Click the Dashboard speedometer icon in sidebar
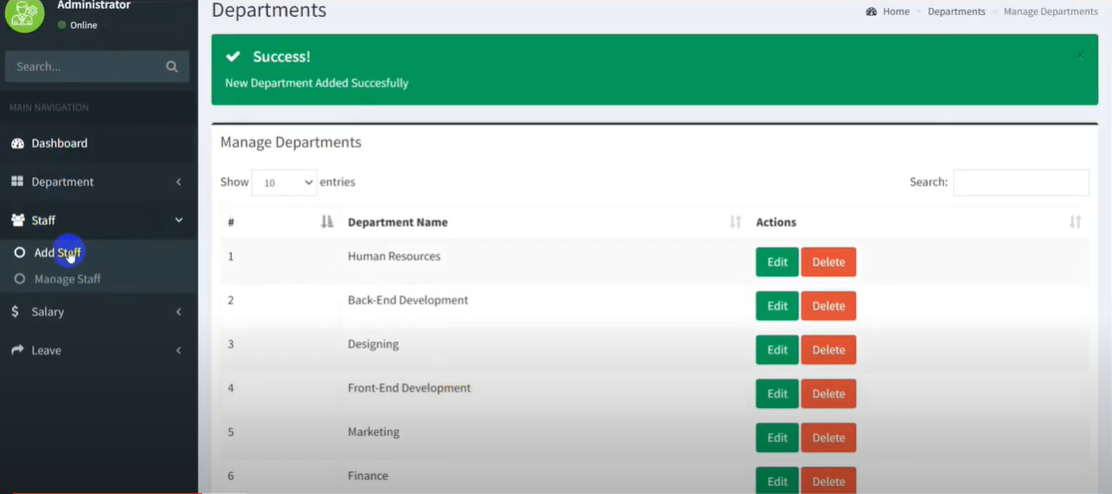1112x494 pixels. pyautogui.click(x=17, y=144)
